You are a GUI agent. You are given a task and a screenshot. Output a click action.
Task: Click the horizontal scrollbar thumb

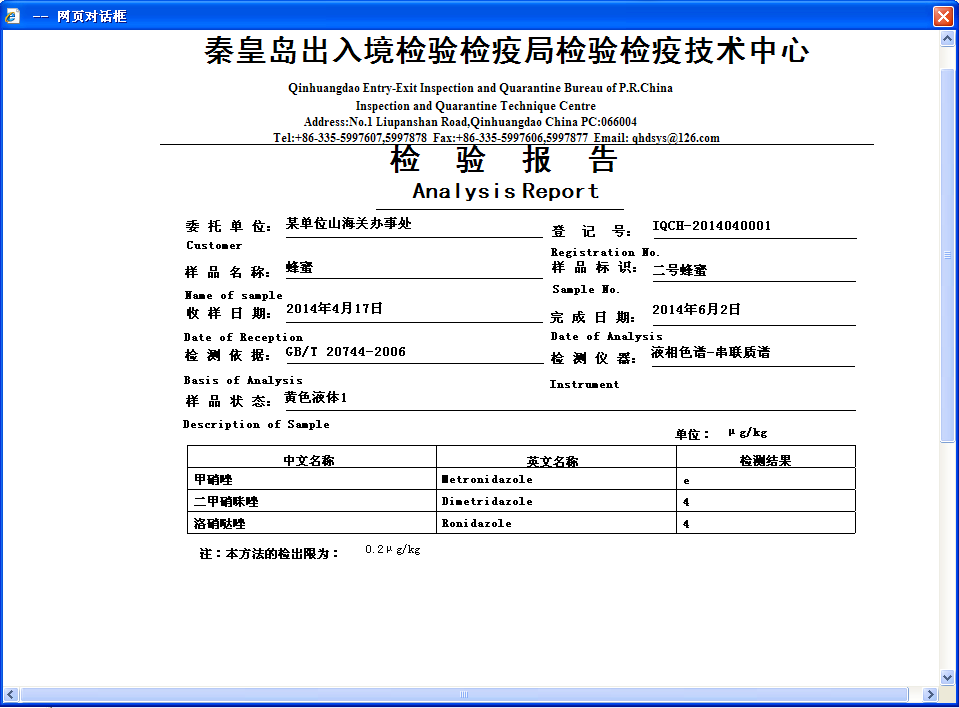[x=464, y=694]
